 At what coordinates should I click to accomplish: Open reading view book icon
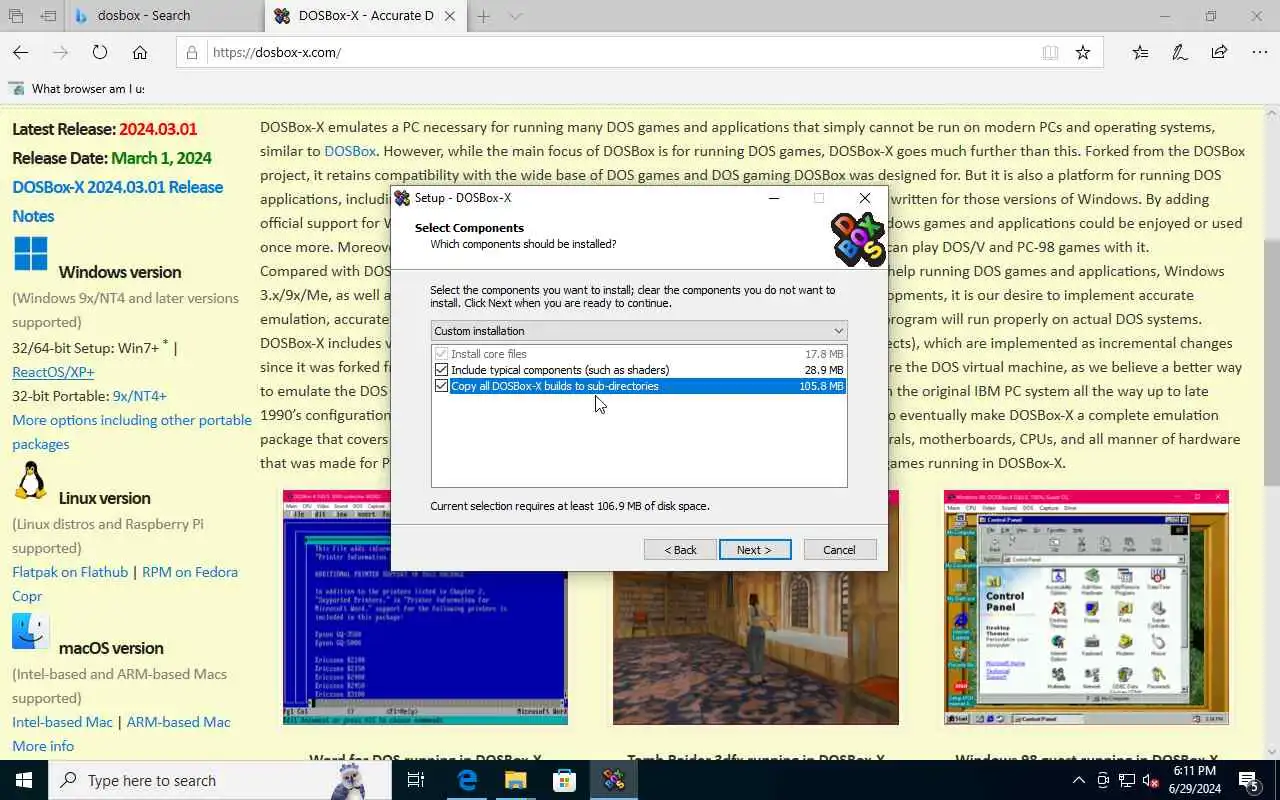tap(1050, 52)
